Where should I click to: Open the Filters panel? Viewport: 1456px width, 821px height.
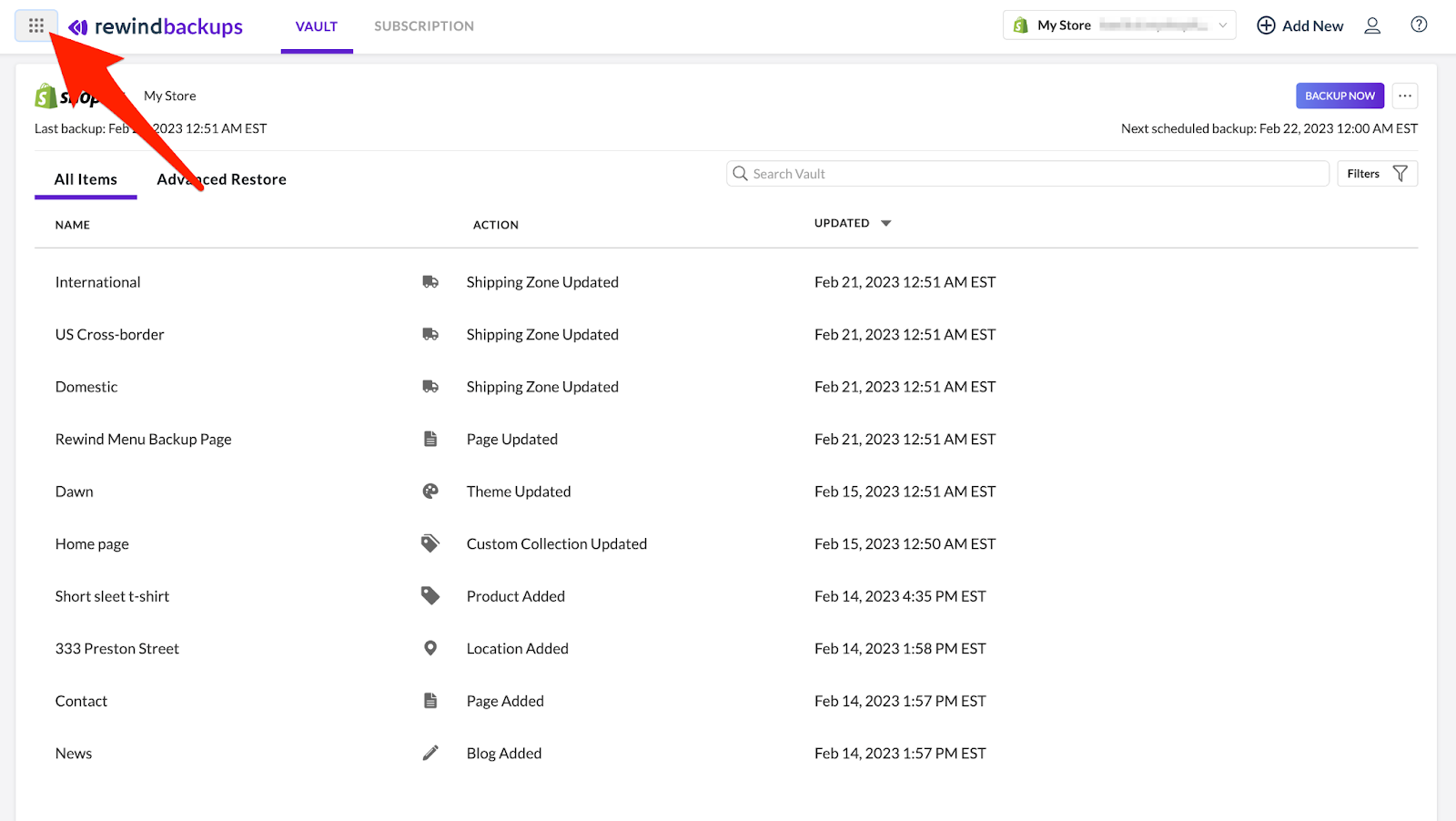coord(1377,173)
